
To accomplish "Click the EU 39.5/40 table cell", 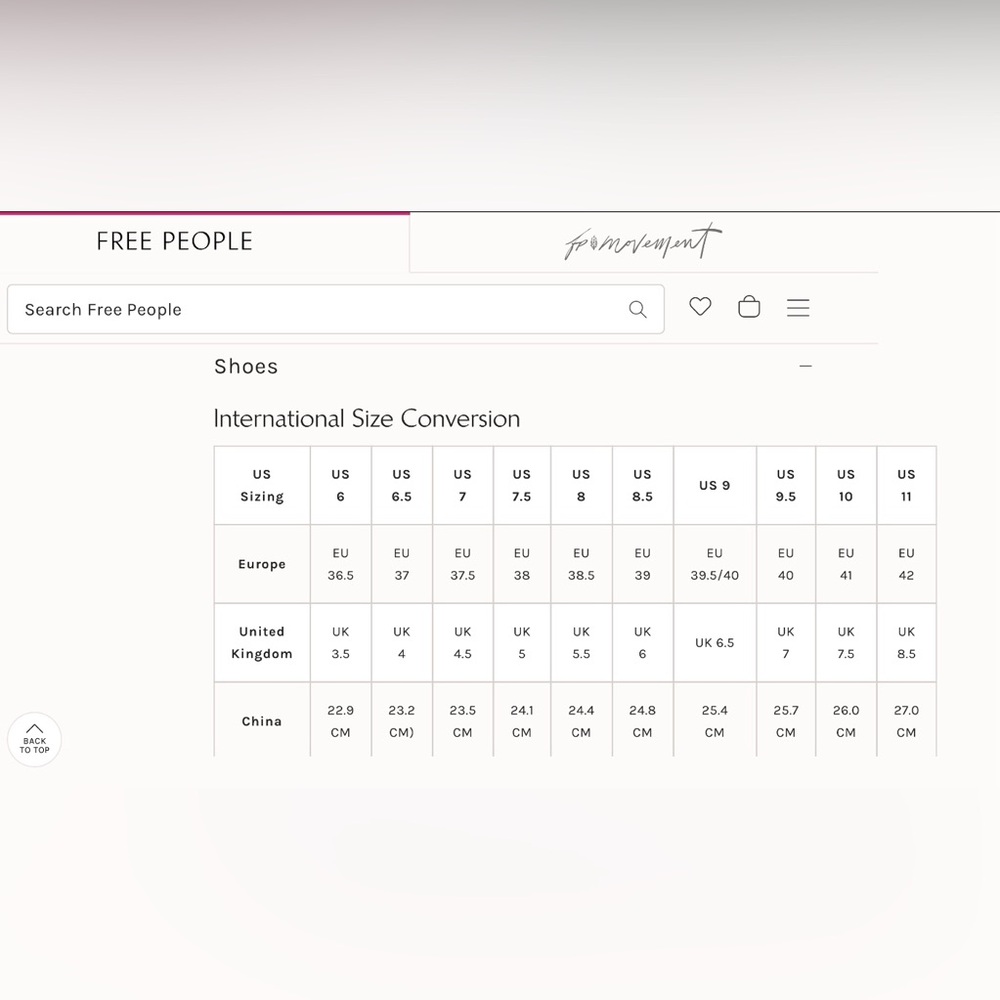I will point(714,564).
